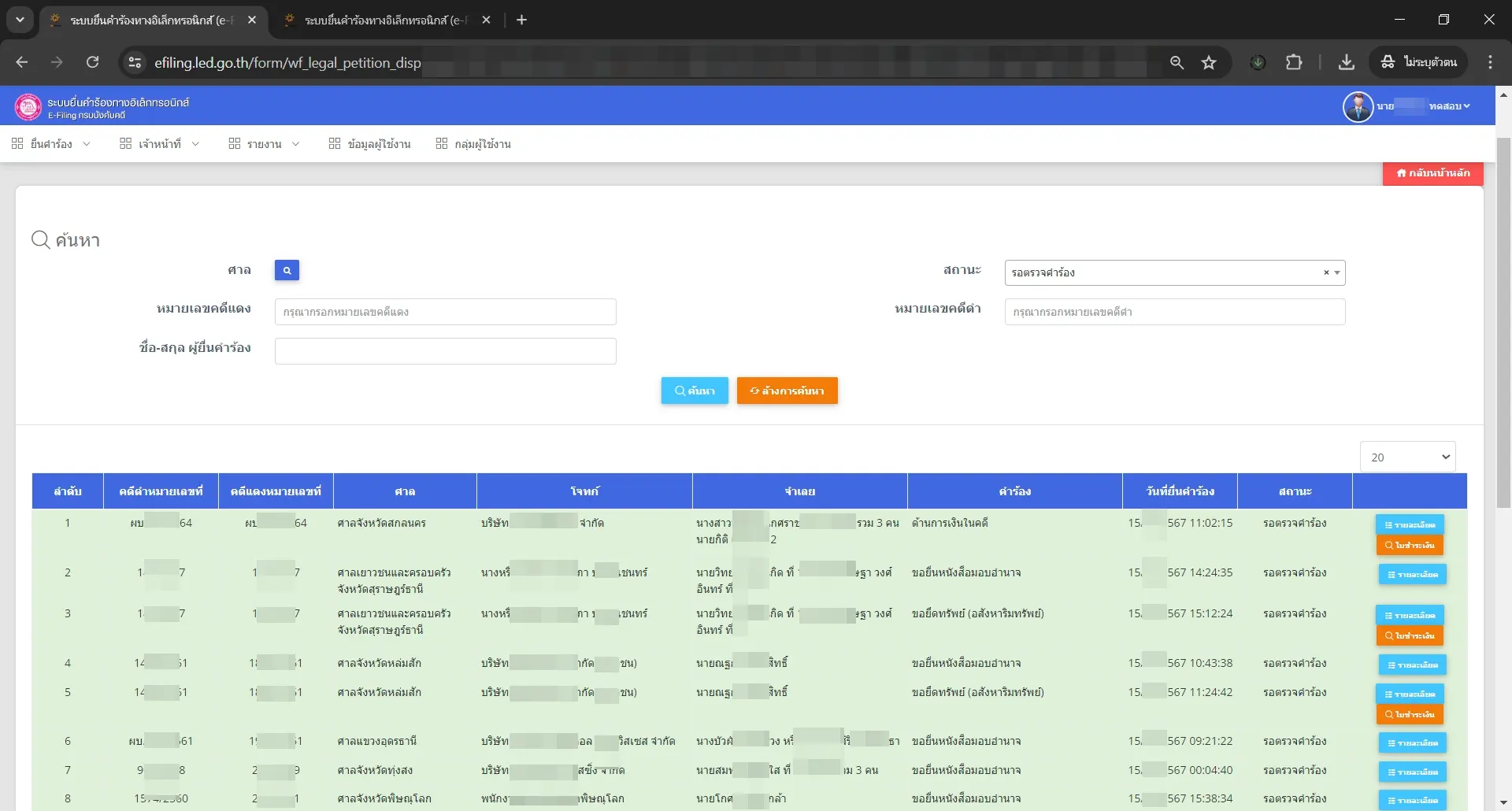Open กลุ่มผู้ใช้งาน menu item
Image resolution: width=1512 pixels, height=811 pixels.
[474, 144]
